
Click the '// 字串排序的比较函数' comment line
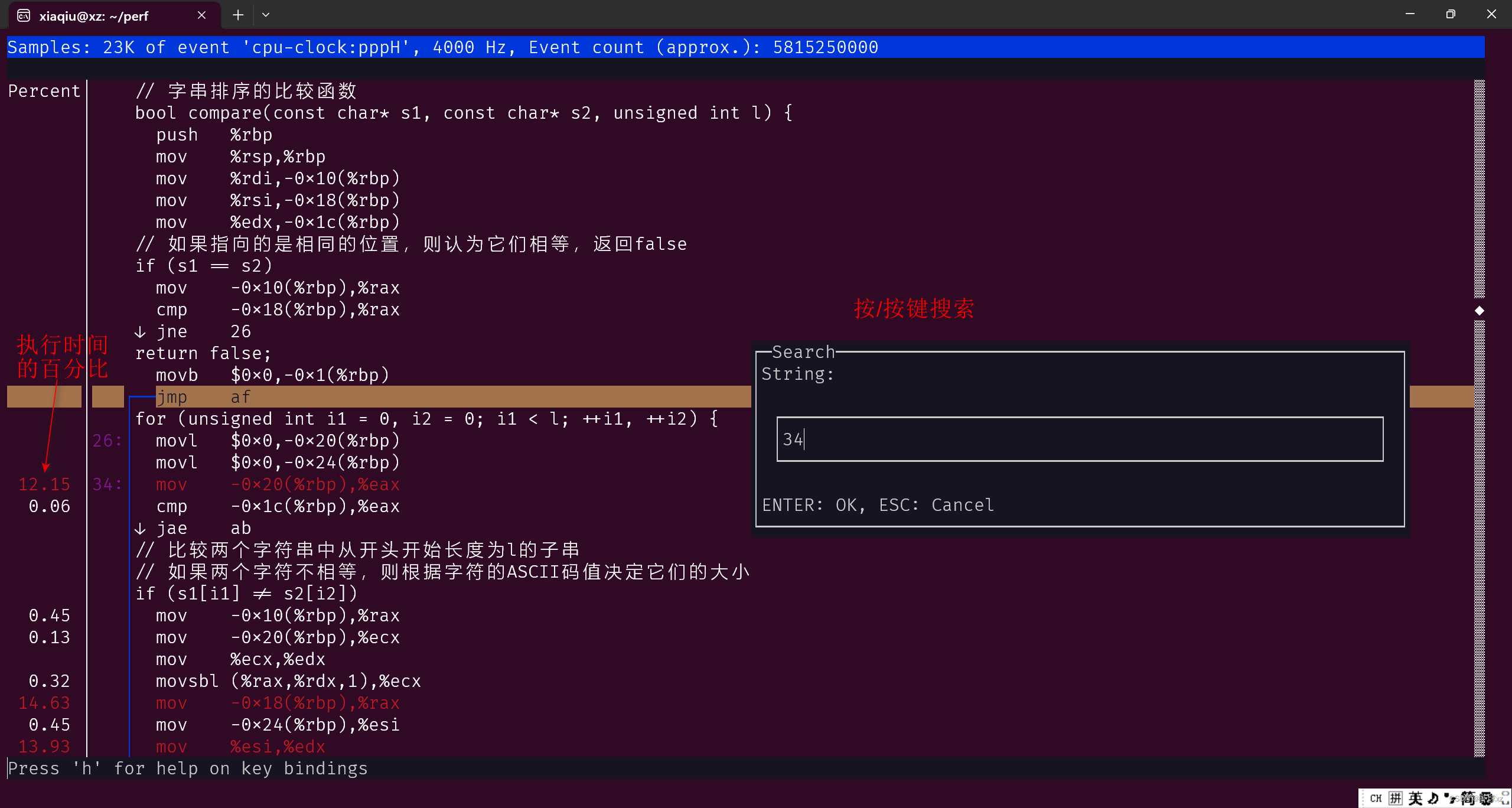pos(246,91)
